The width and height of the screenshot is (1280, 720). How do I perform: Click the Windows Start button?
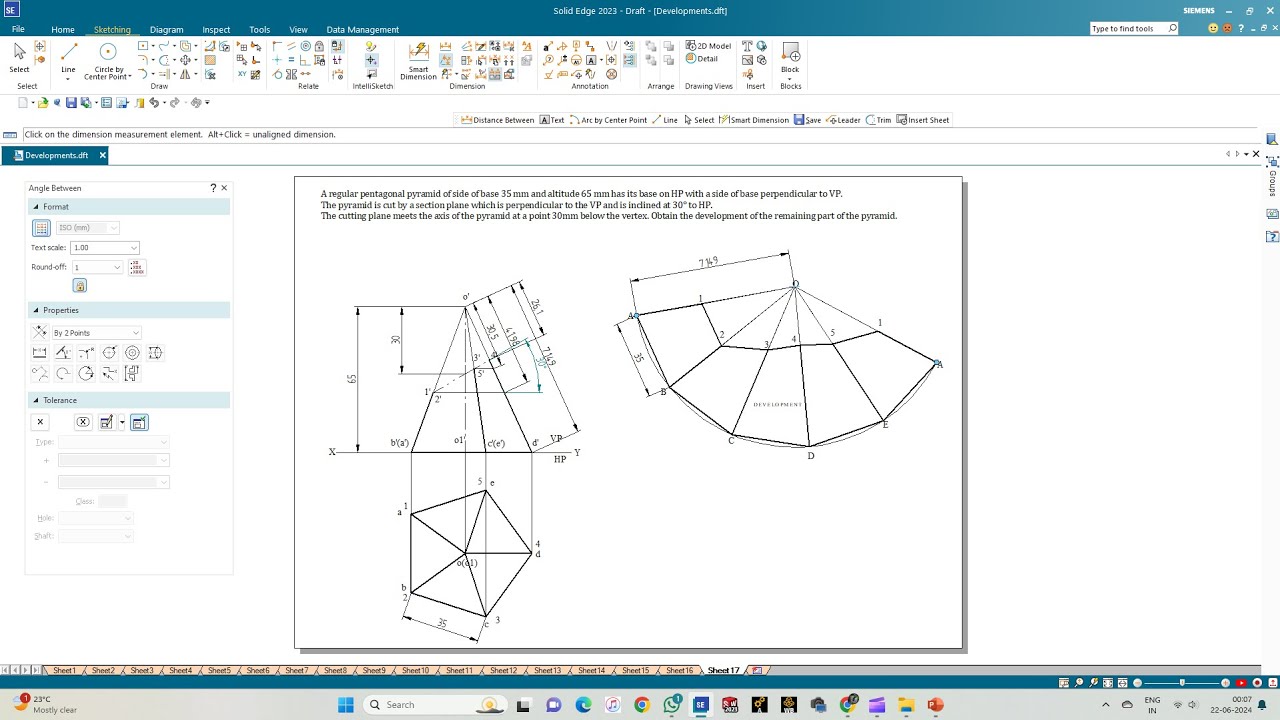tap(346, 705)
